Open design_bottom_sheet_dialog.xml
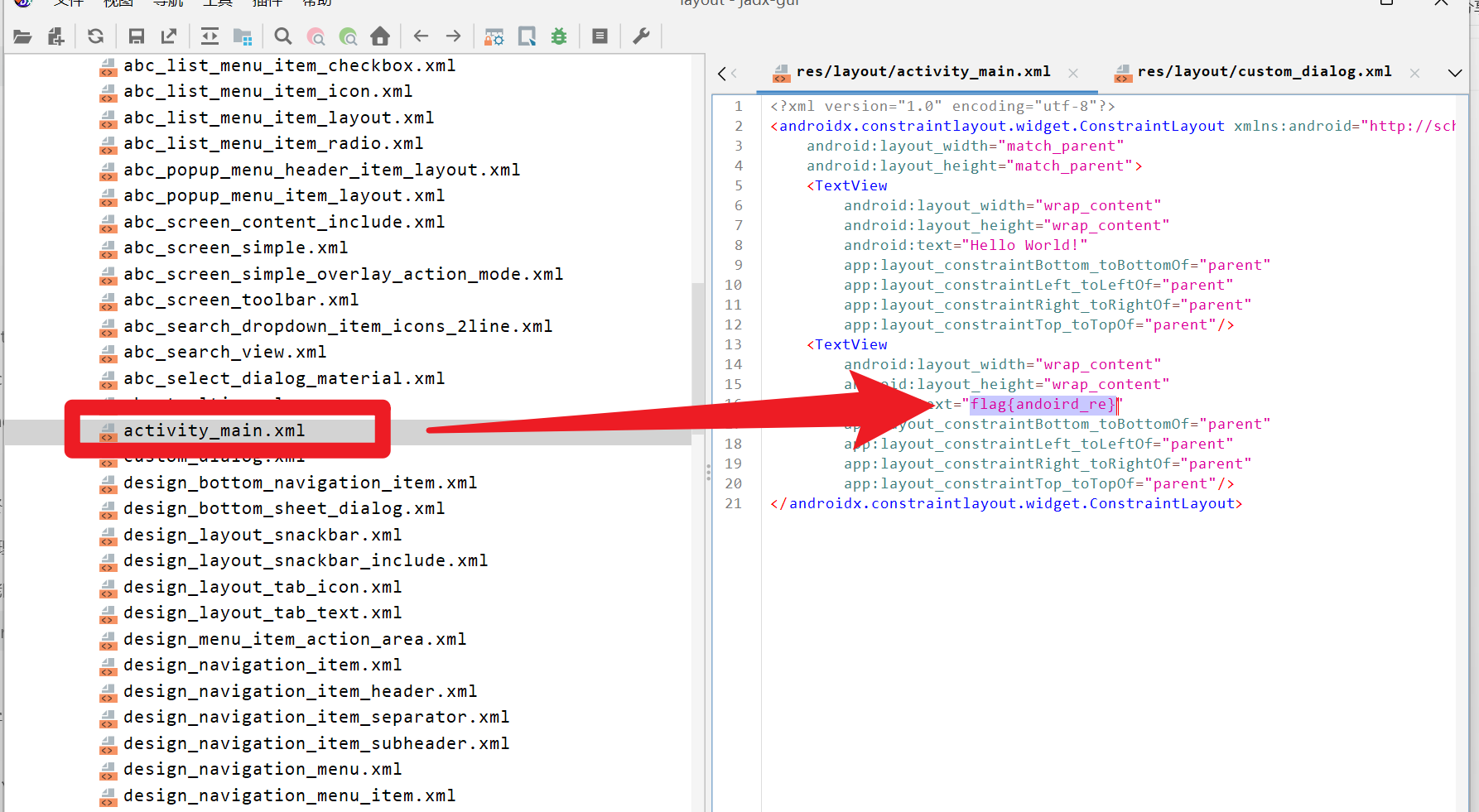 tap(284, 508)
